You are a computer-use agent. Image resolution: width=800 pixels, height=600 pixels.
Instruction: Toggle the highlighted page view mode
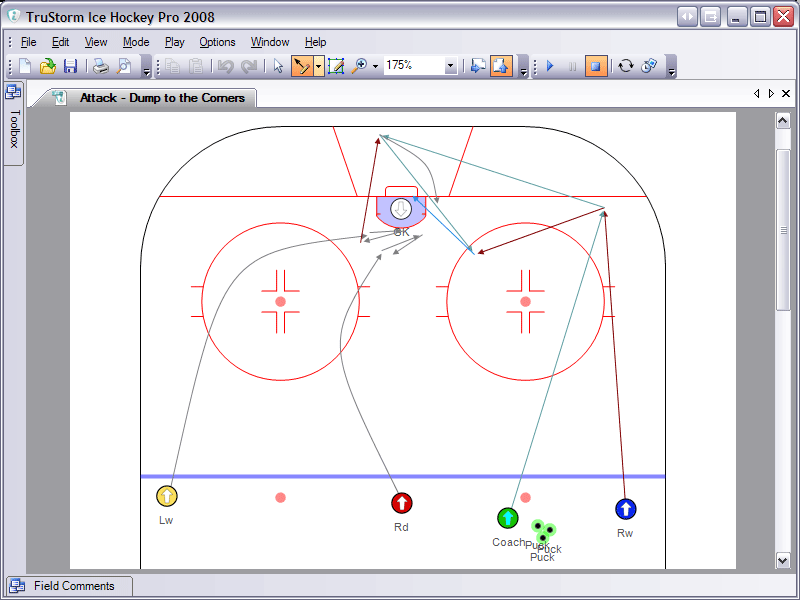point(500,66)
